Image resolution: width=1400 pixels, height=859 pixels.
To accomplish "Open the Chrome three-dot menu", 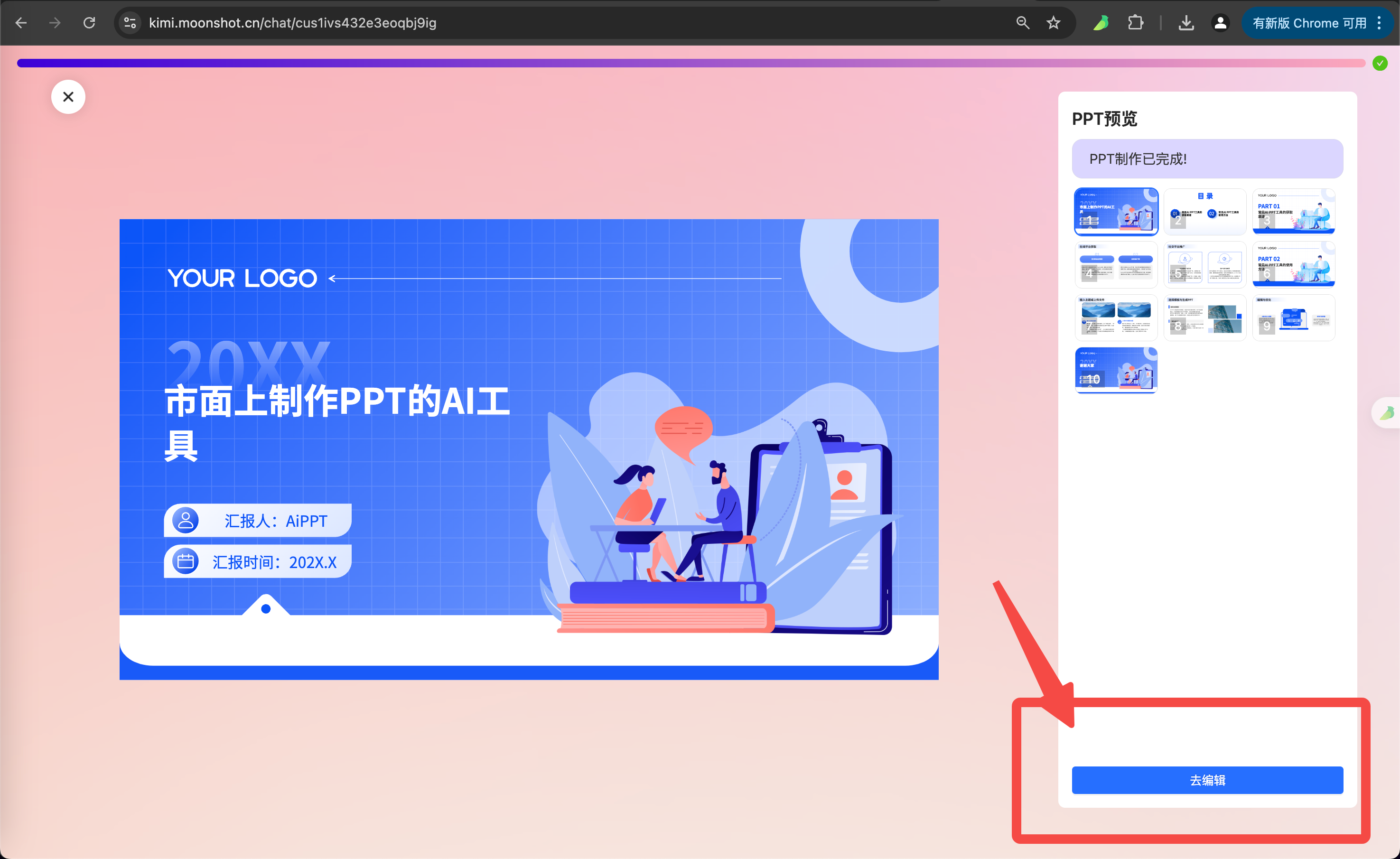I will tap(1379, 23).
